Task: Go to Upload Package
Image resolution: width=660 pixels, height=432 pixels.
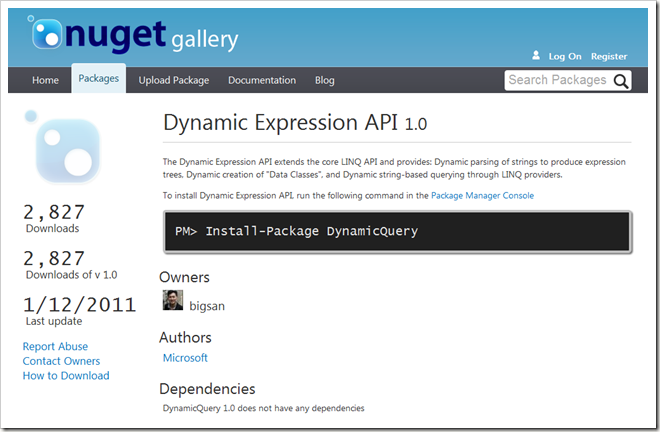Action: tap(174, 80)
